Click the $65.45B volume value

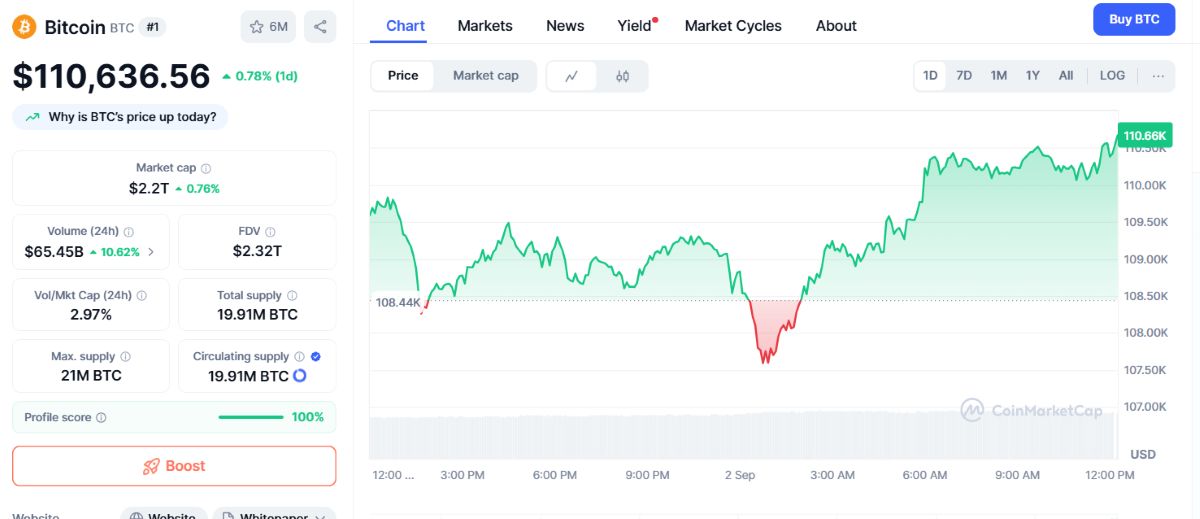pos(54,252)
